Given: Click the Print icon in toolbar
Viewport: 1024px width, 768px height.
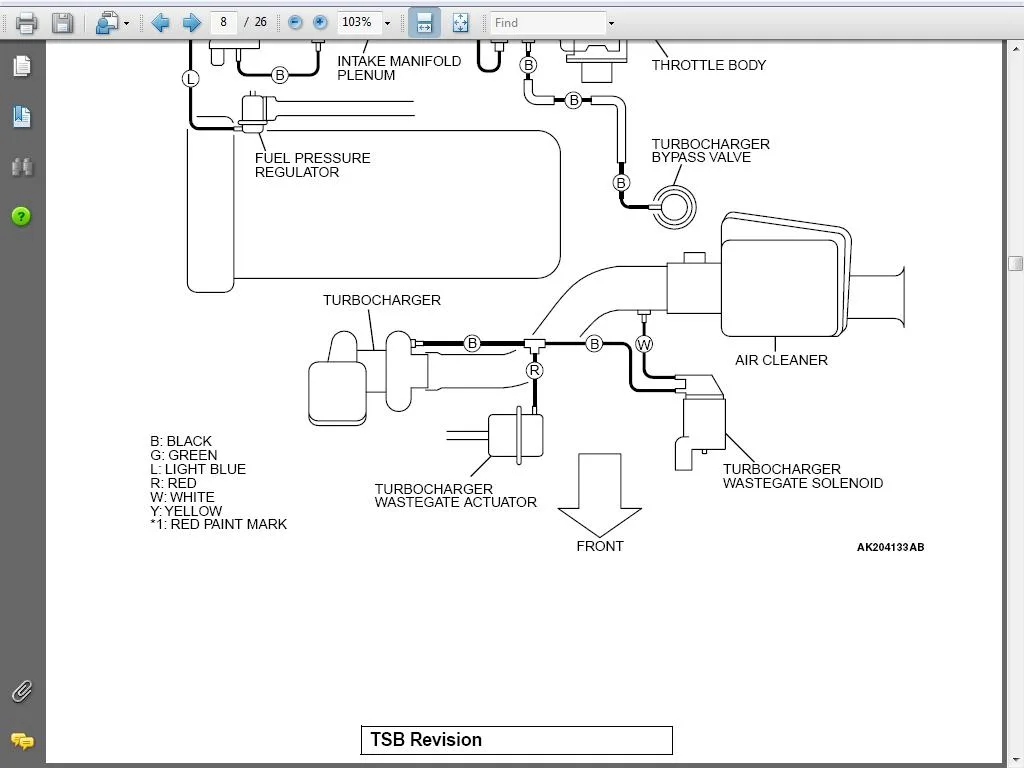Looking at the screenshot, I should coord(26,23).
